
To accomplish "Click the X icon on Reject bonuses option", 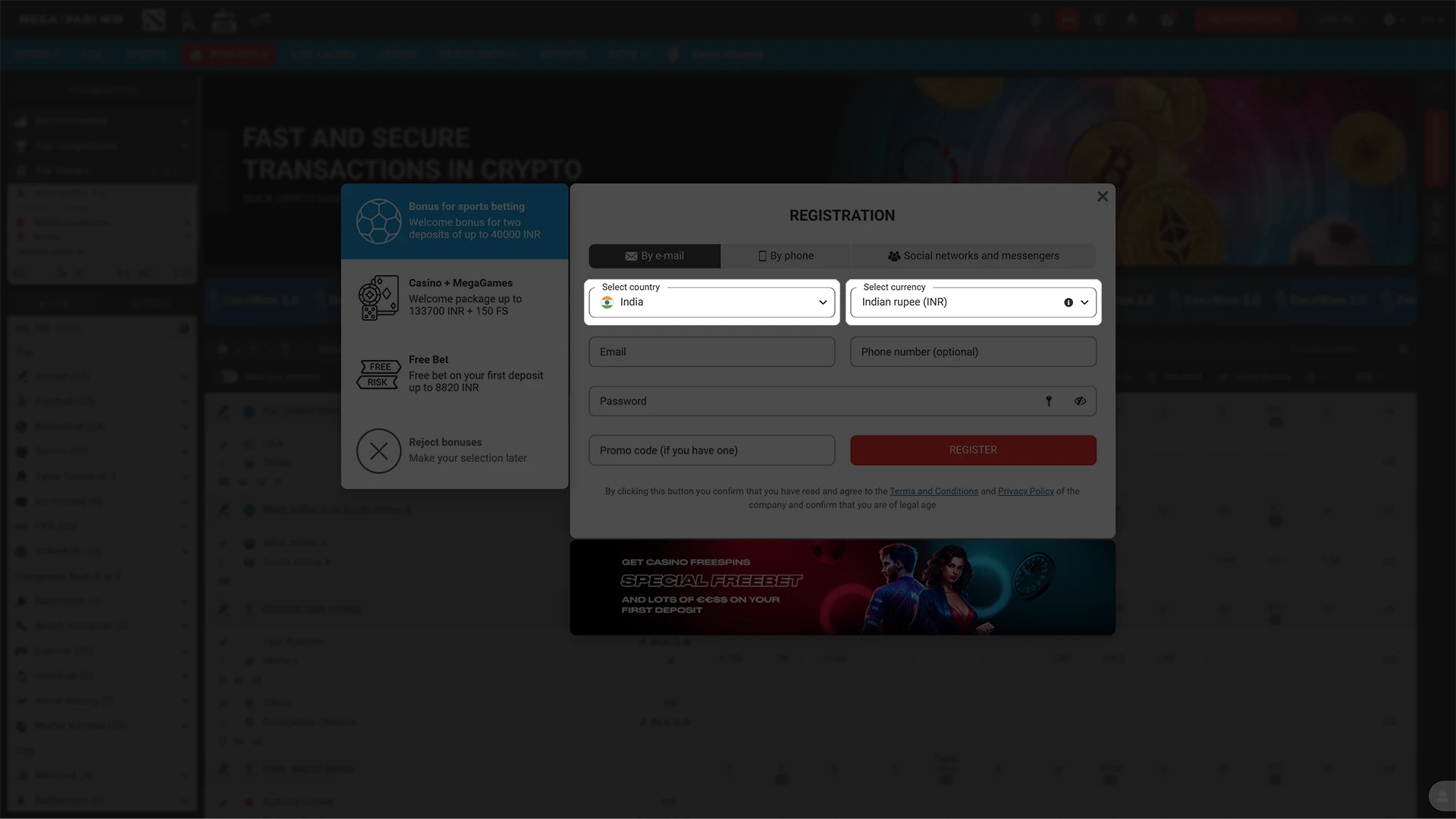I will 379,450.
